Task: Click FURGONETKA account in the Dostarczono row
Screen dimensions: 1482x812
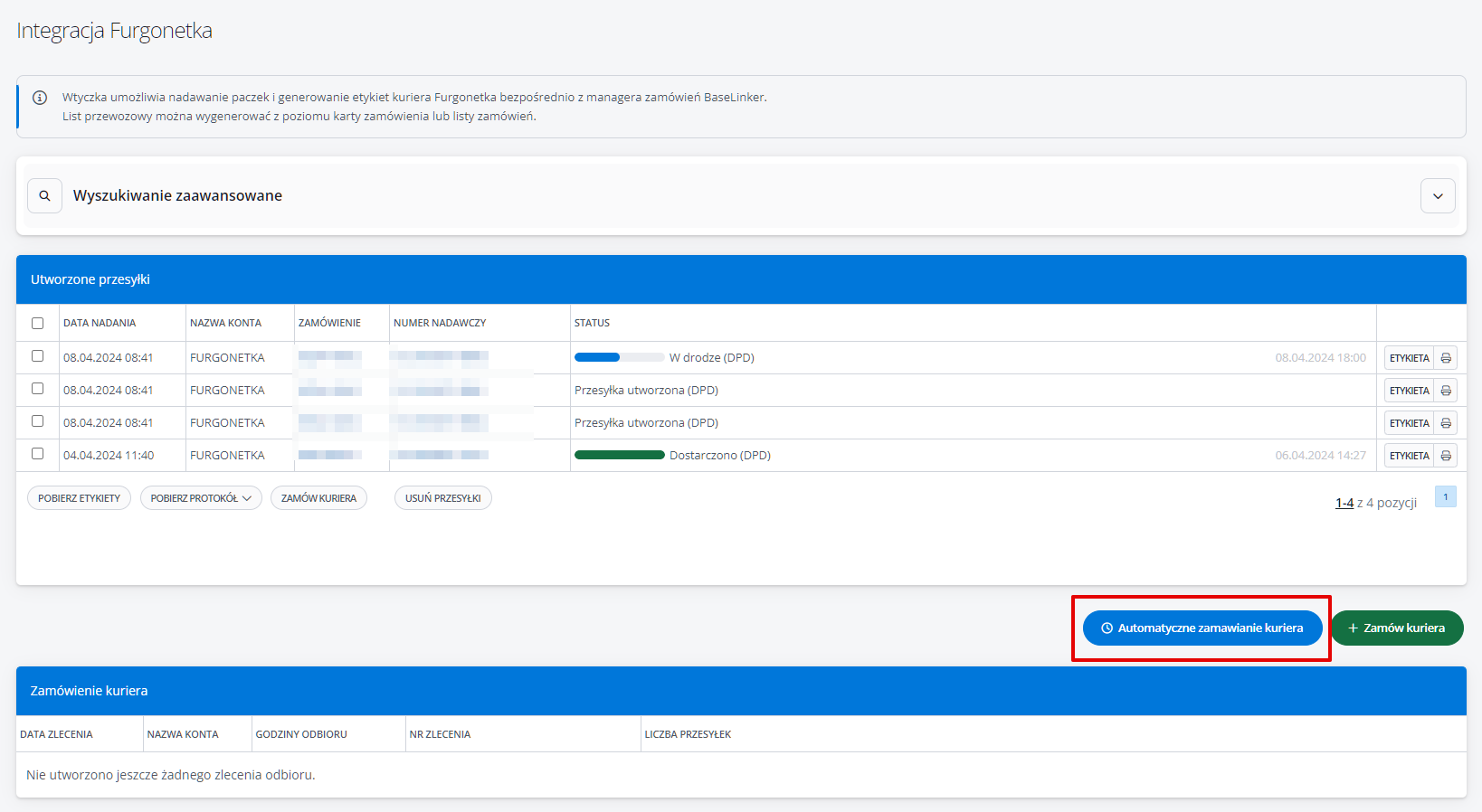Action: pyautogui.click(x=227, y=456)
